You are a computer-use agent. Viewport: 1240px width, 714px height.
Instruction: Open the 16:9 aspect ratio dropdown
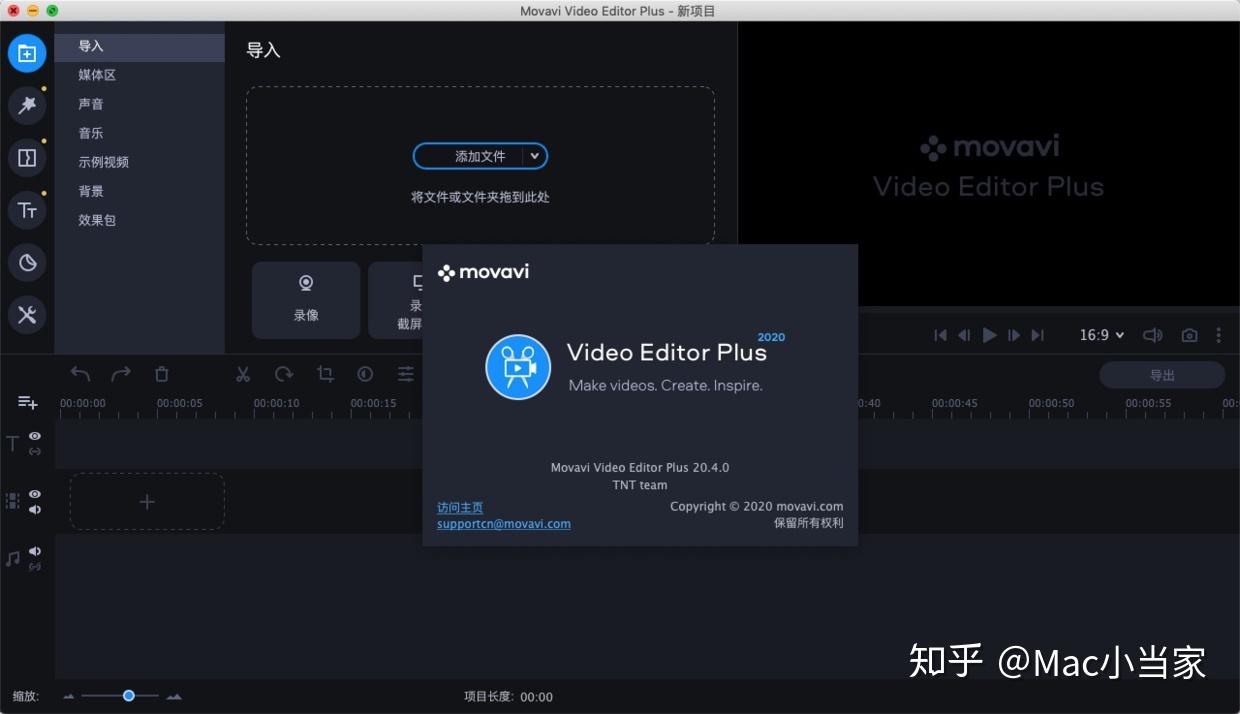point(1101,335)
